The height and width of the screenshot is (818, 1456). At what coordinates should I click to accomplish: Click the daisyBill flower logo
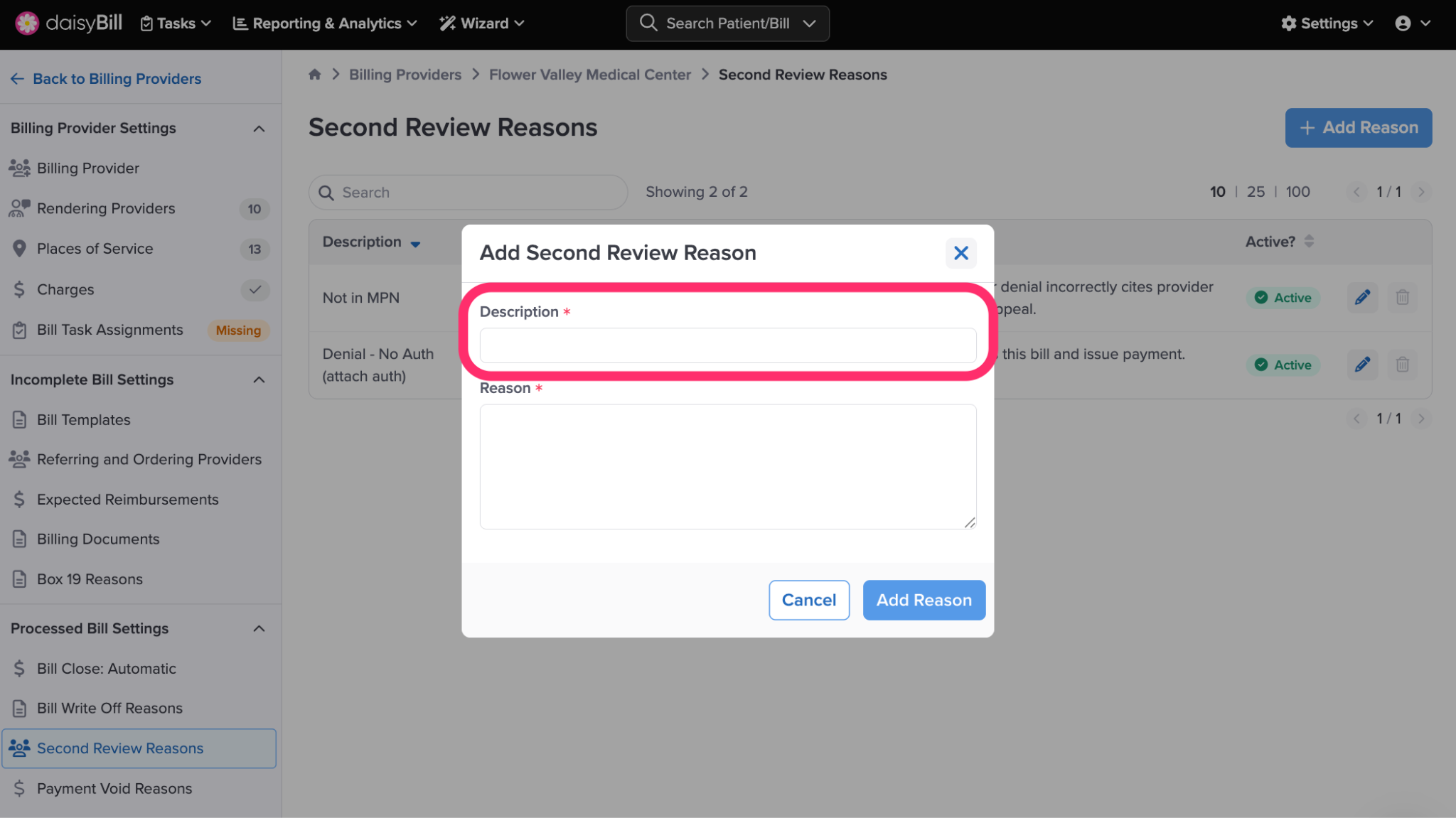pos(27,23)
